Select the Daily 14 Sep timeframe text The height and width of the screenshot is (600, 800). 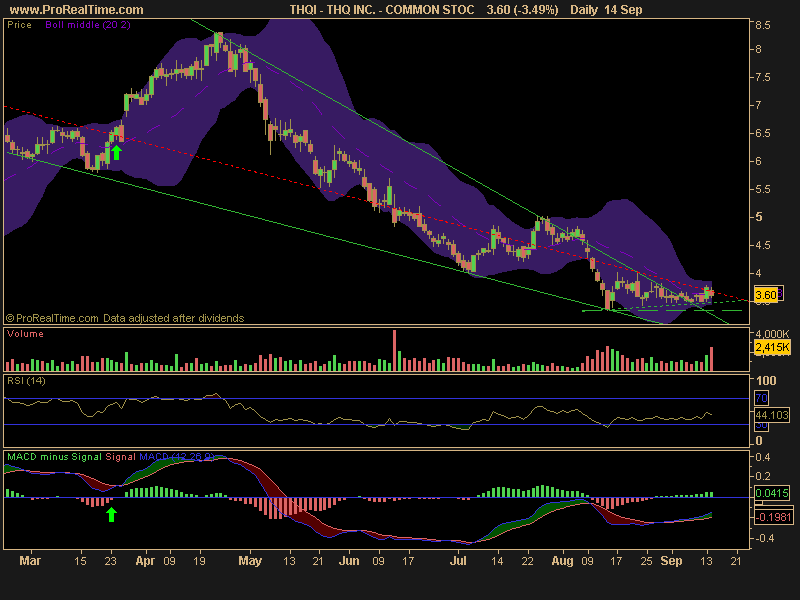point(606,10)
